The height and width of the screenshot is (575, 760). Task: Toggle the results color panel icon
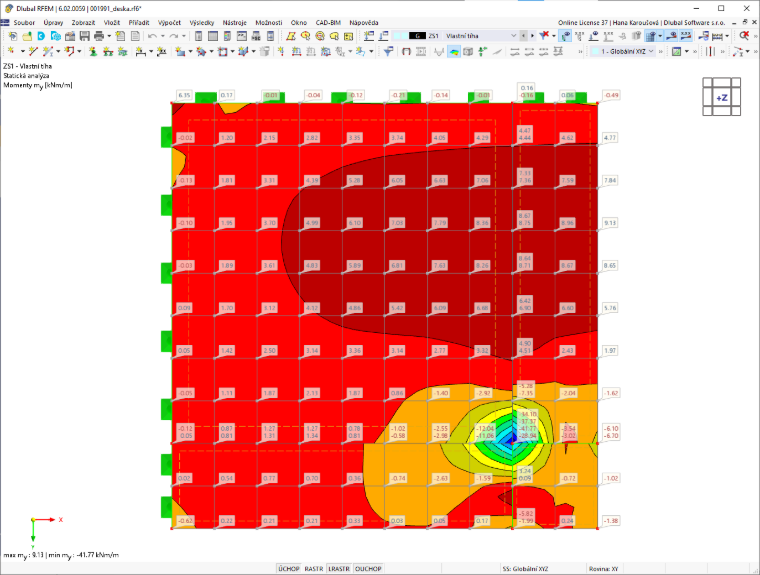point(227,36)
